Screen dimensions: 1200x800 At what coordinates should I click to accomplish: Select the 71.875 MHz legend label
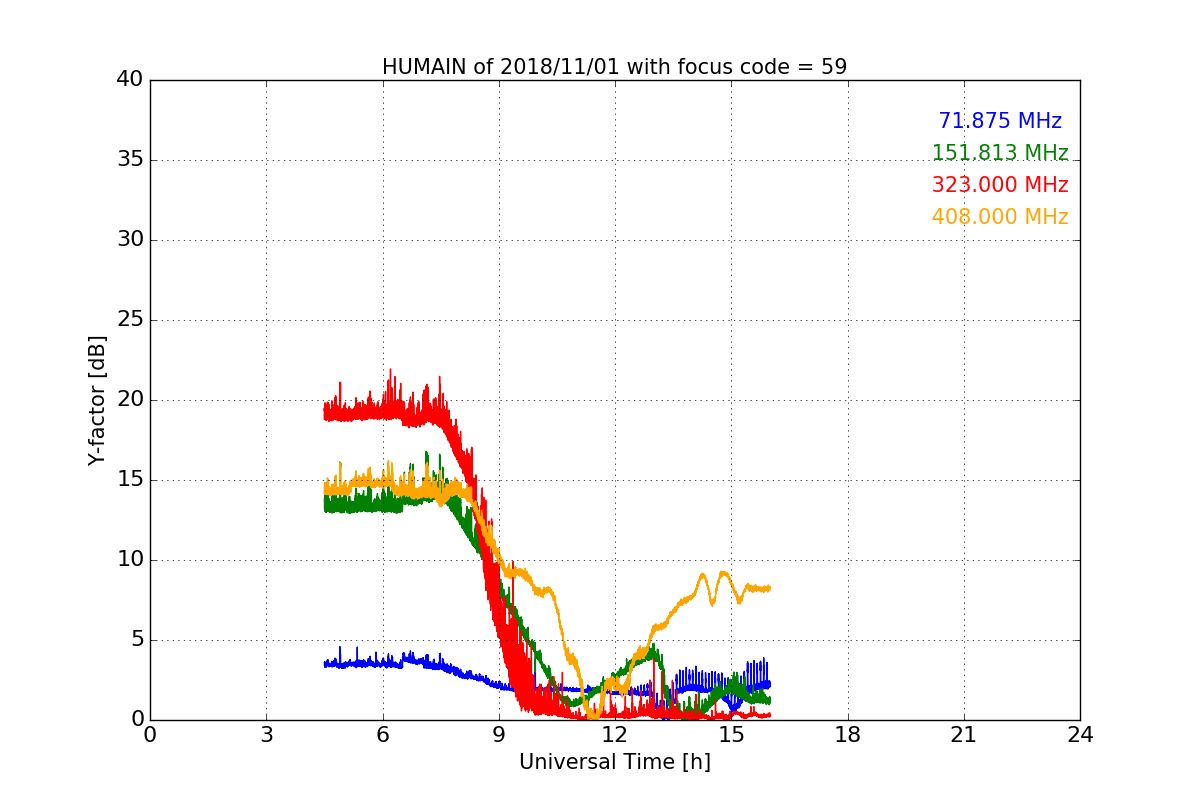point(1000,121)
